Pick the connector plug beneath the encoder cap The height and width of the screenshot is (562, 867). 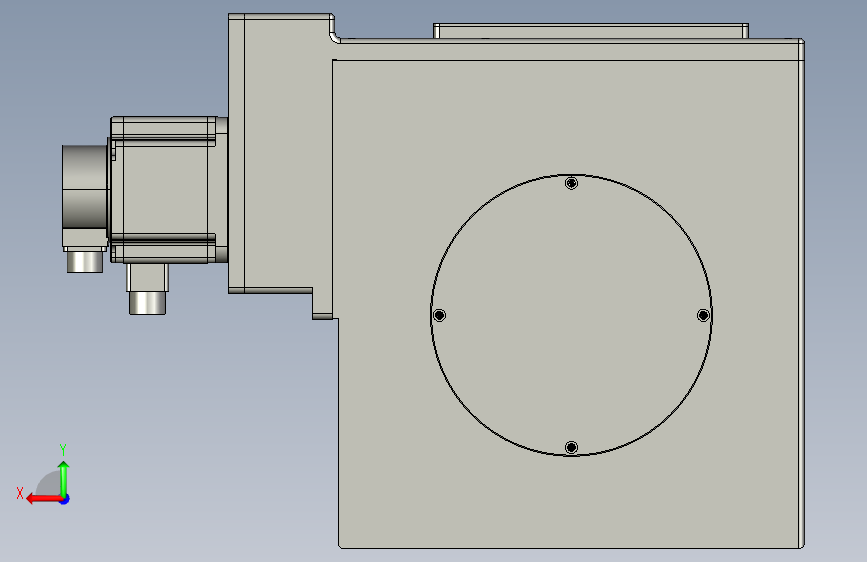tap(85, 261)
